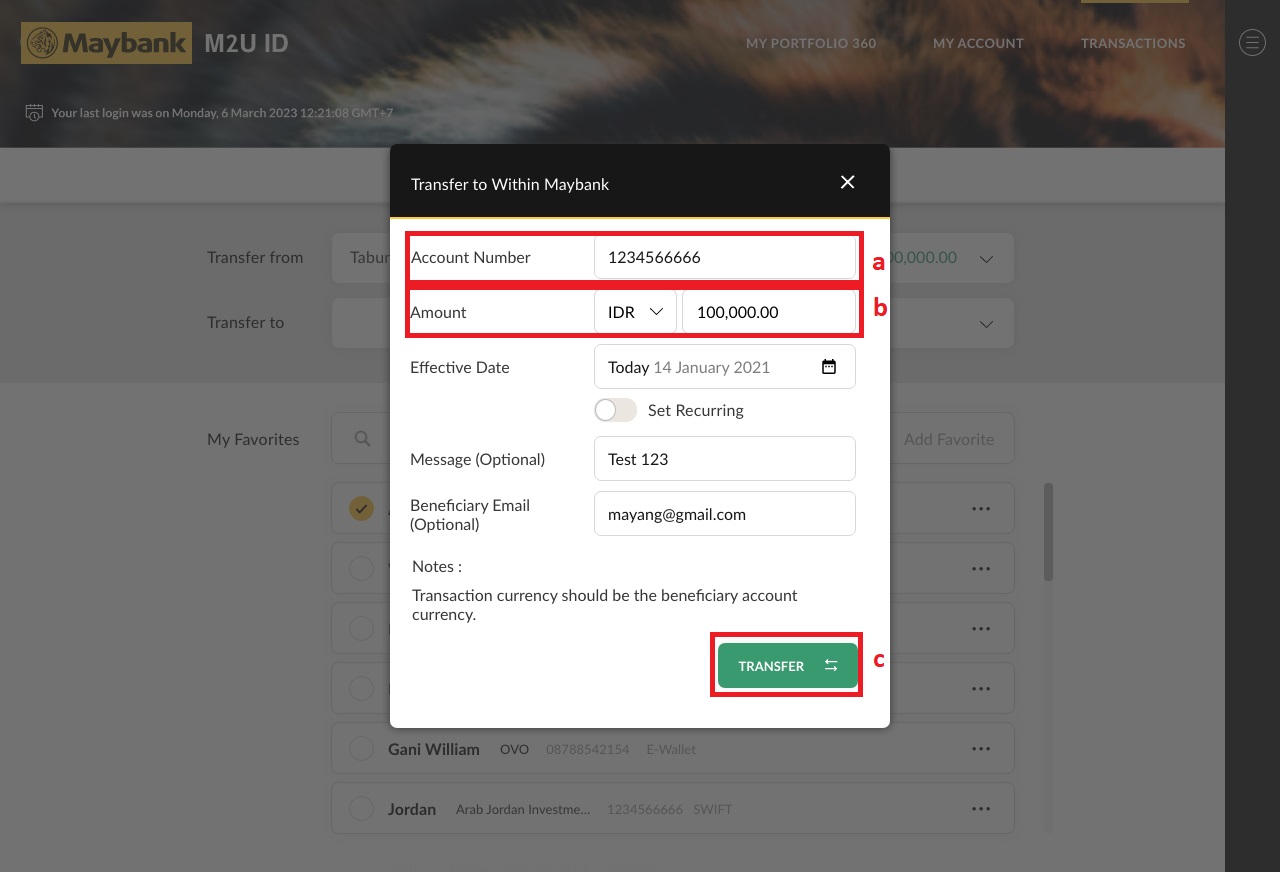
Task: Click the search icon in My Favorites
Action: click(x=362, y=438)
